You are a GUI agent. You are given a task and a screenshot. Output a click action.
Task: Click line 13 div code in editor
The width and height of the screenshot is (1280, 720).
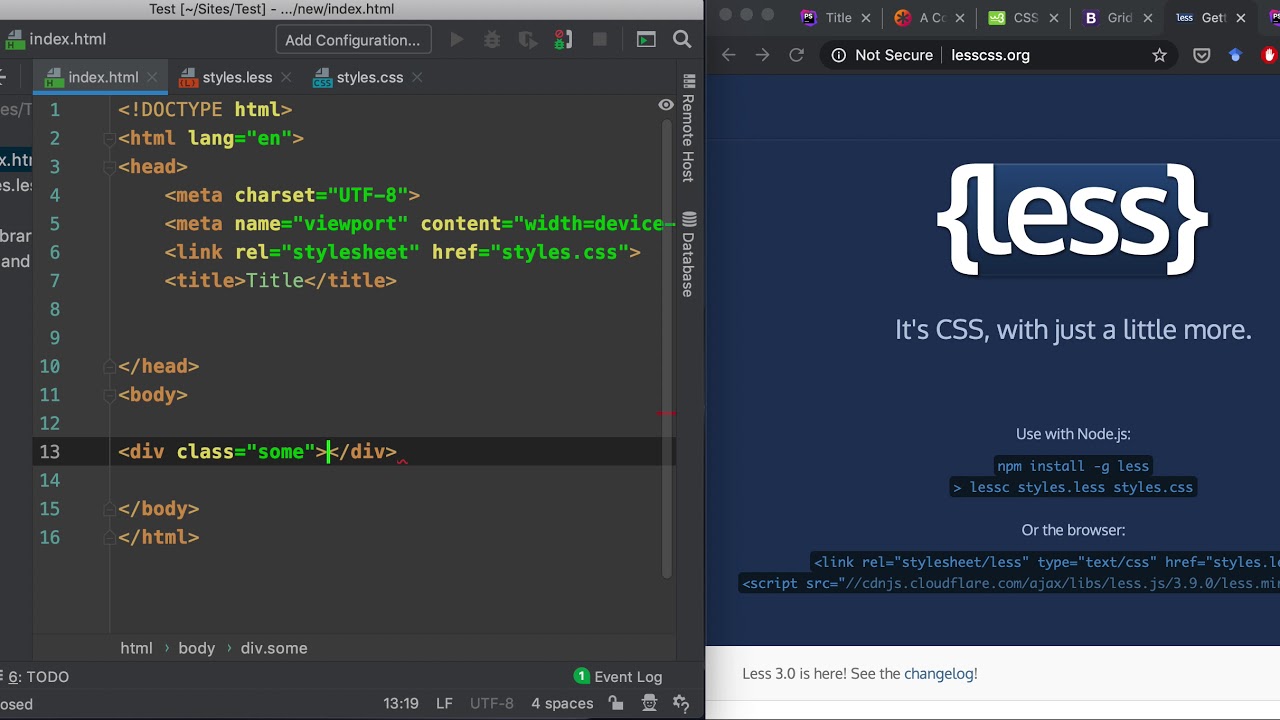(x=257, y=452)
